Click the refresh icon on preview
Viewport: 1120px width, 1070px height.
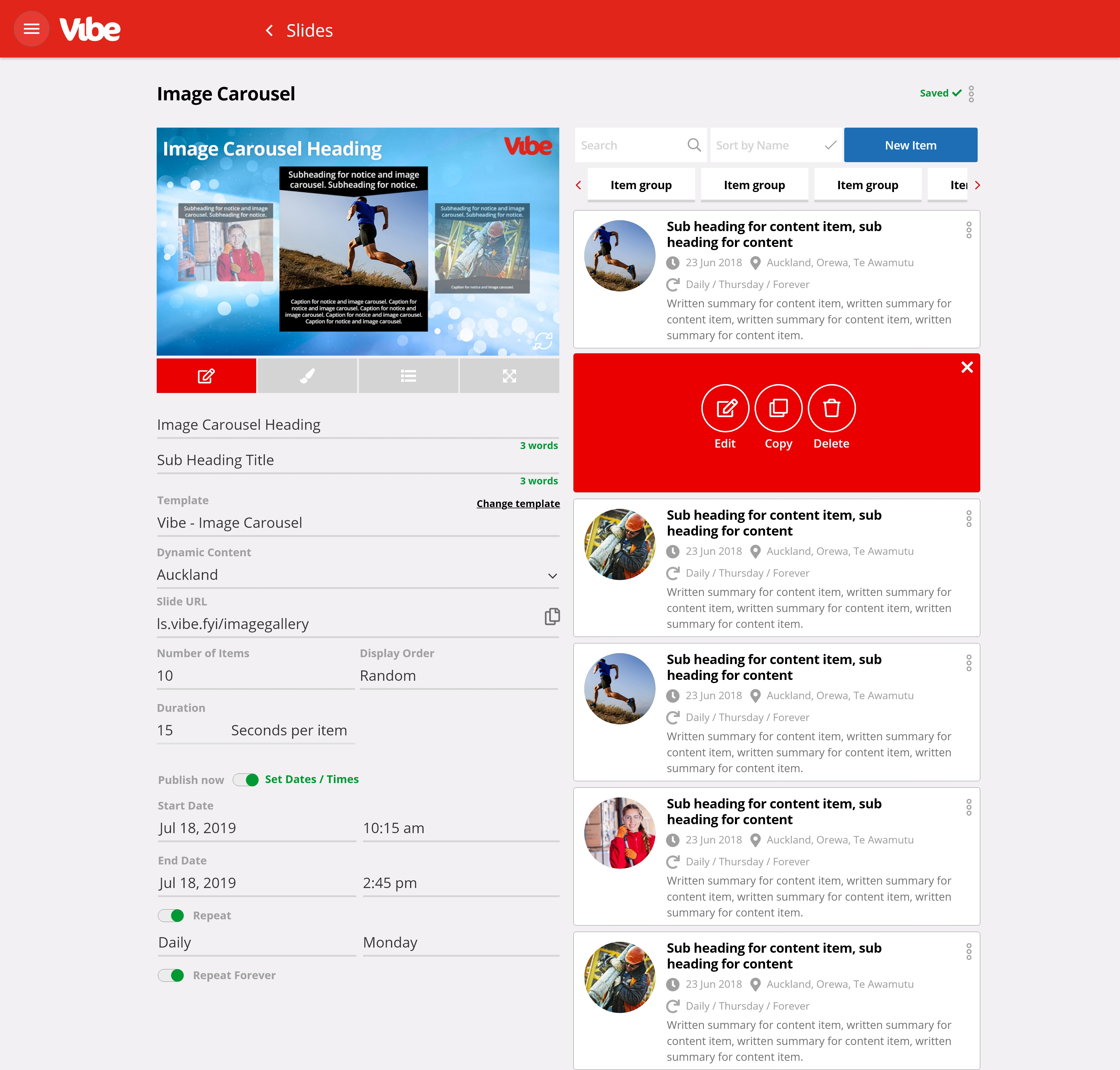(543, 341)
